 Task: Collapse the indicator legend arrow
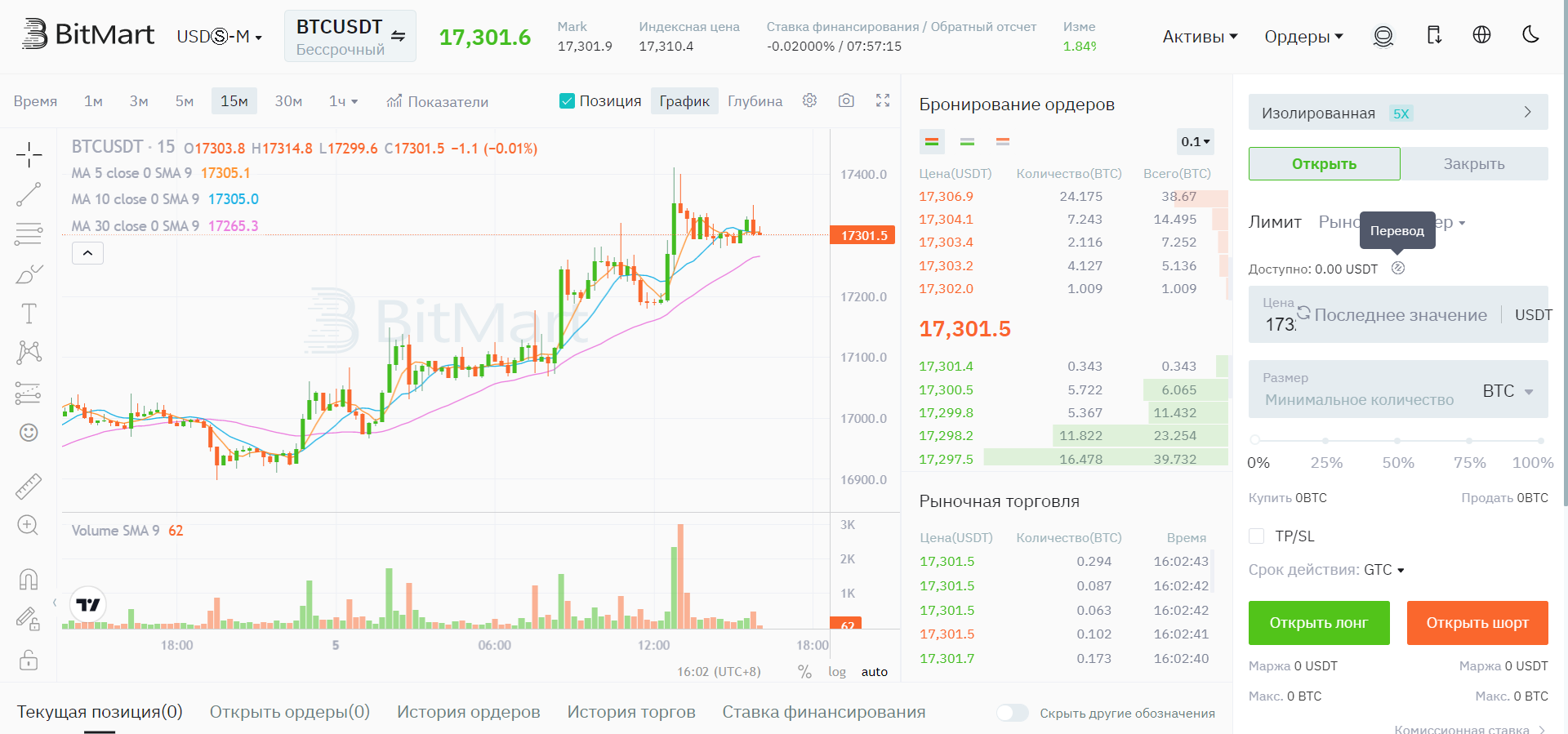click(x=87, y=253)
